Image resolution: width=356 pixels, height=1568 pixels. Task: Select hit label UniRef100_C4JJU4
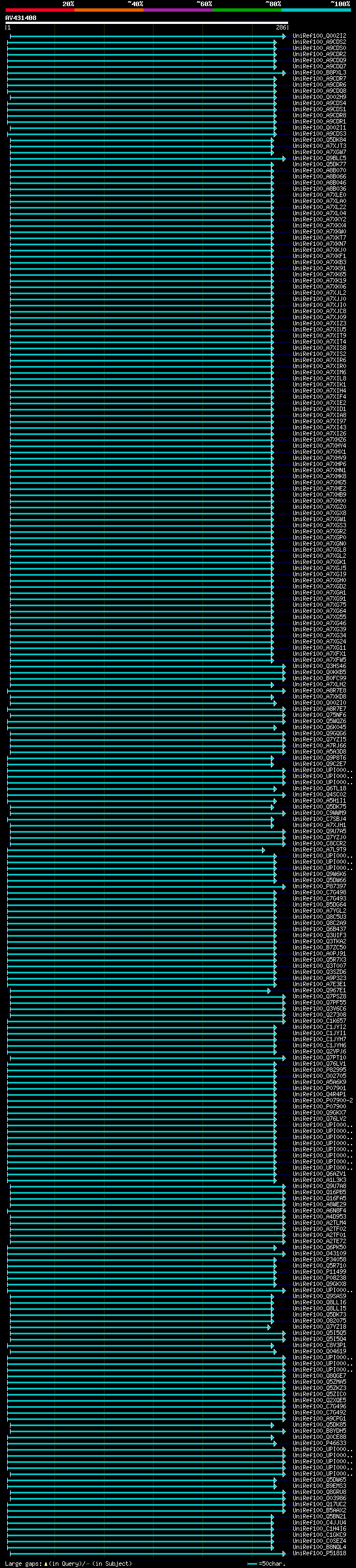click(319, 1523)
